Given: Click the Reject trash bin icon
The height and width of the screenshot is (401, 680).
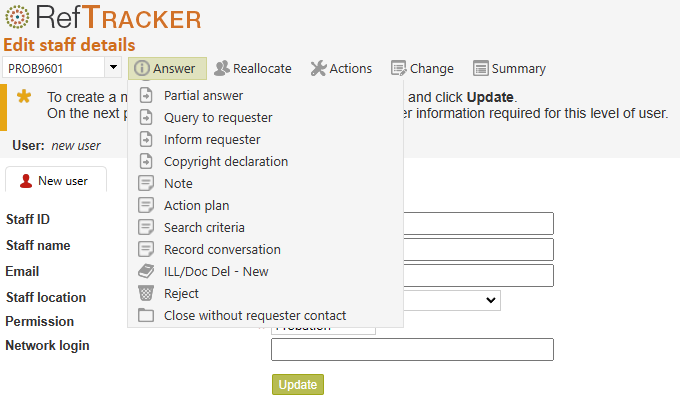Looking at the screenshot, I should click(x=146, y=293).
